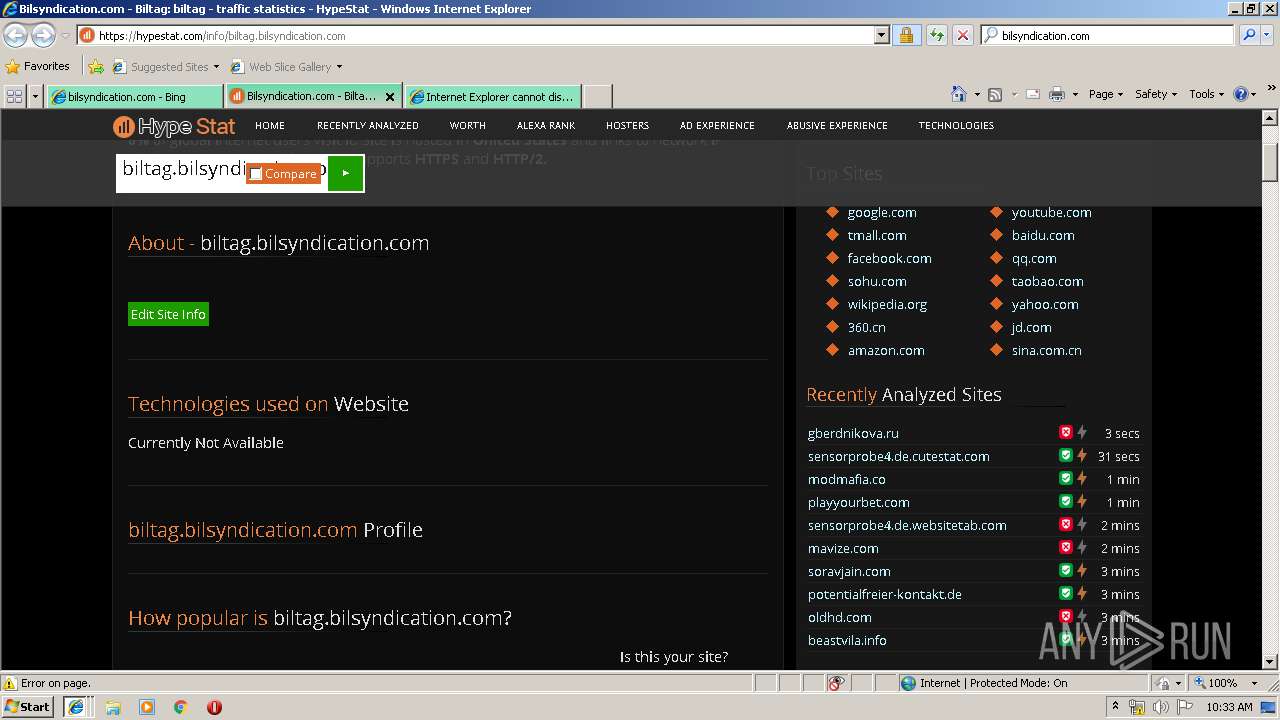Click the Print icon in command bar
1280x720 pixels.
click(1058, 94)
